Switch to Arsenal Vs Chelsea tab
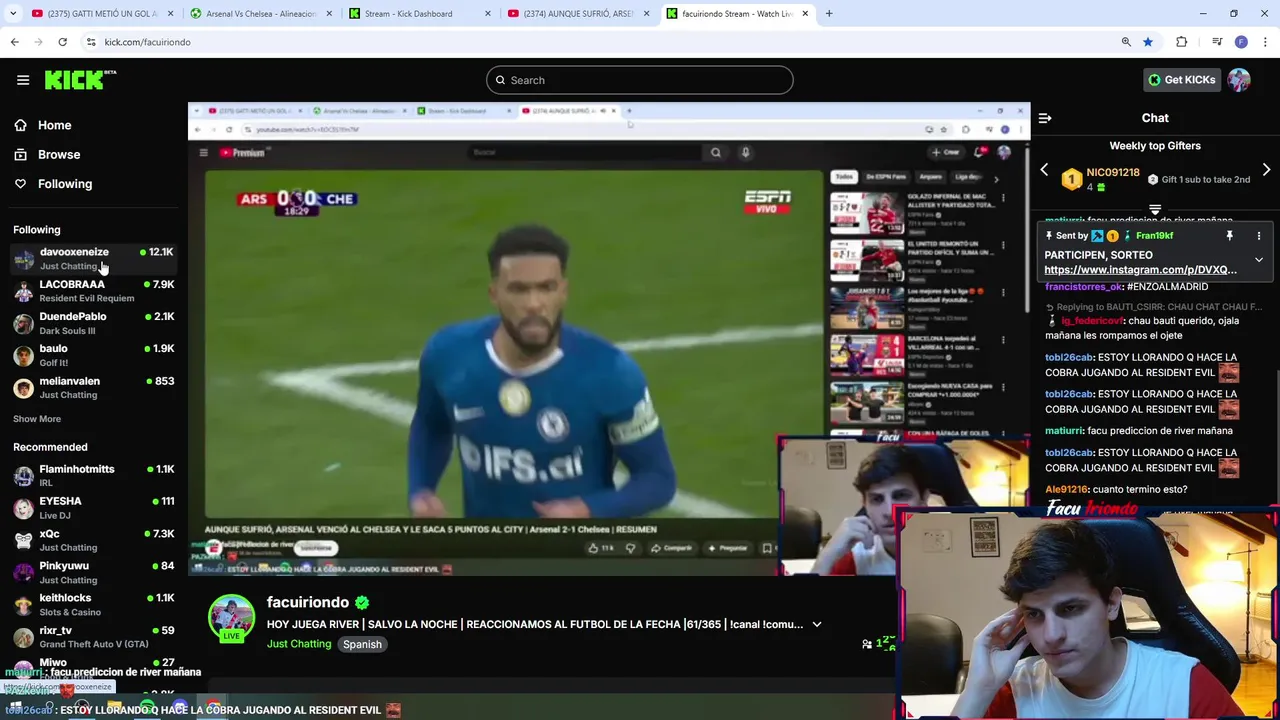Image resolution: width=1280 pixels, height=720 pixels. click(260, 14)
